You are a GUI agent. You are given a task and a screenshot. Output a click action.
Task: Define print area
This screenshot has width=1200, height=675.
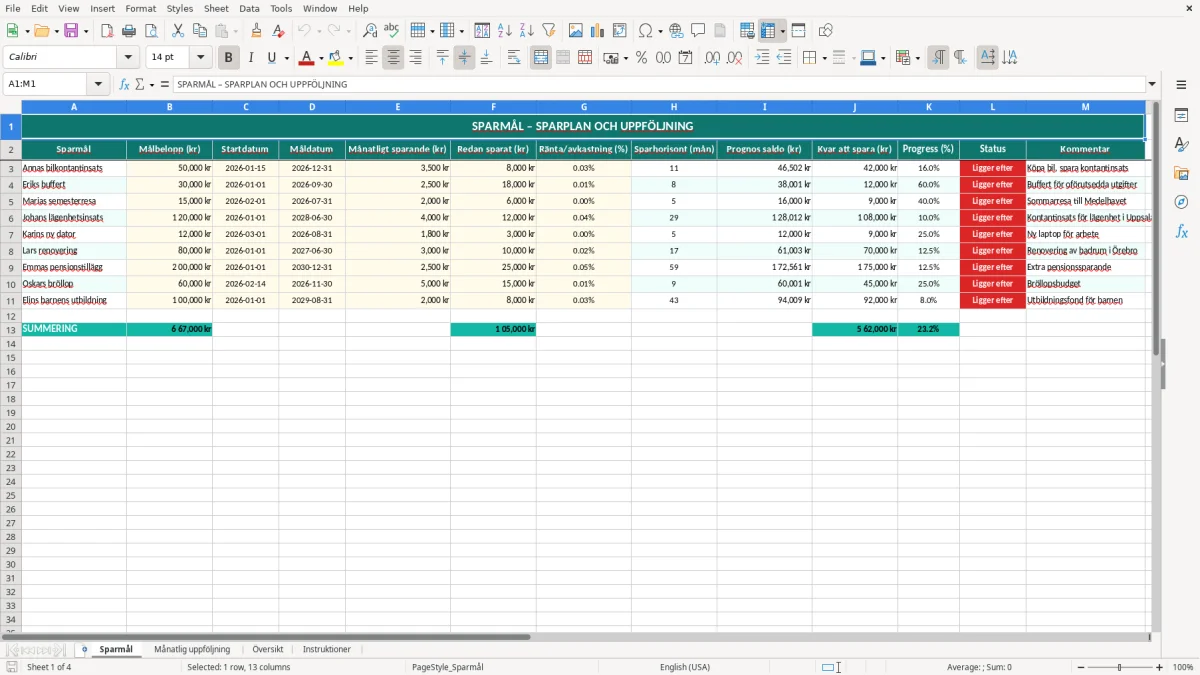pos(747,31)
